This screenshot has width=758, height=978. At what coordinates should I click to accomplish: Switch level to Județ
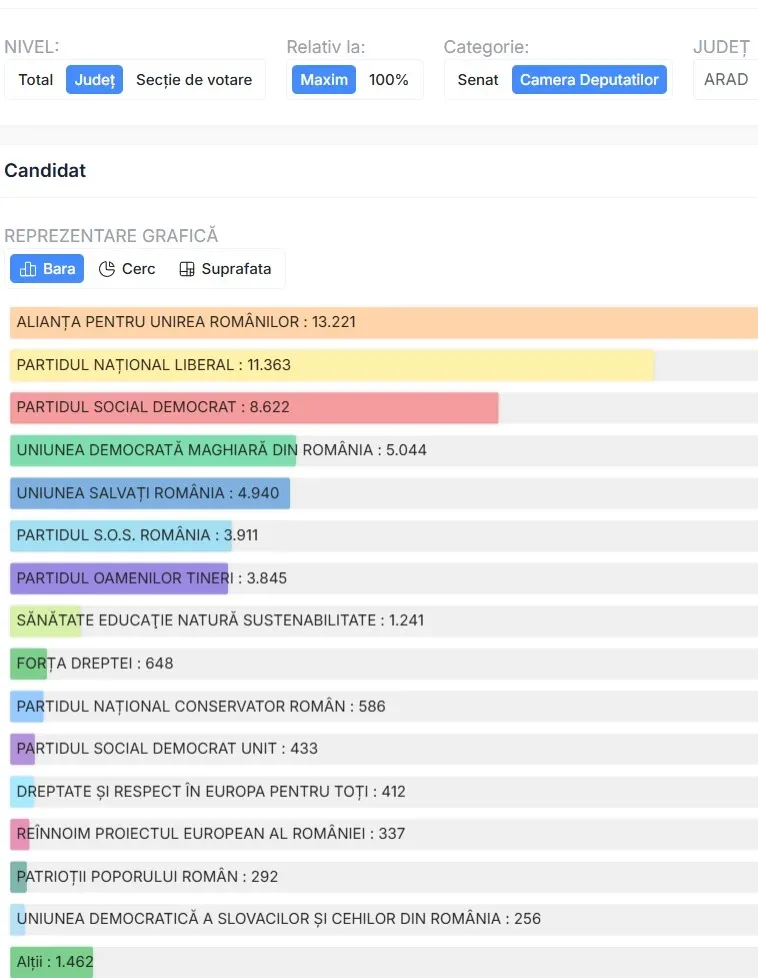[x=94, y=80]
